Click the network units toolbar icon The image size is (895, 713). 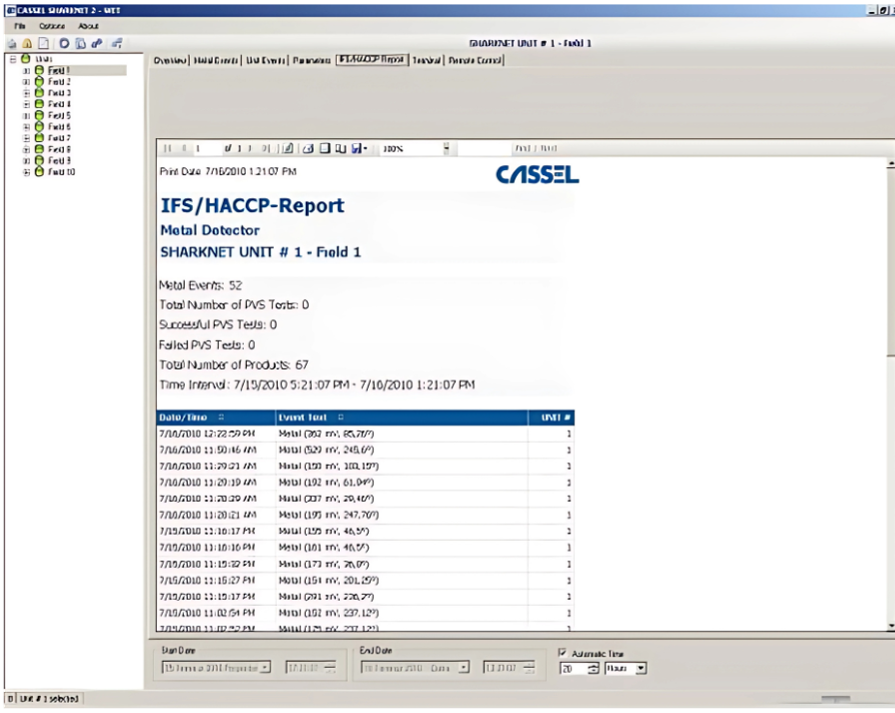[117, 43]
